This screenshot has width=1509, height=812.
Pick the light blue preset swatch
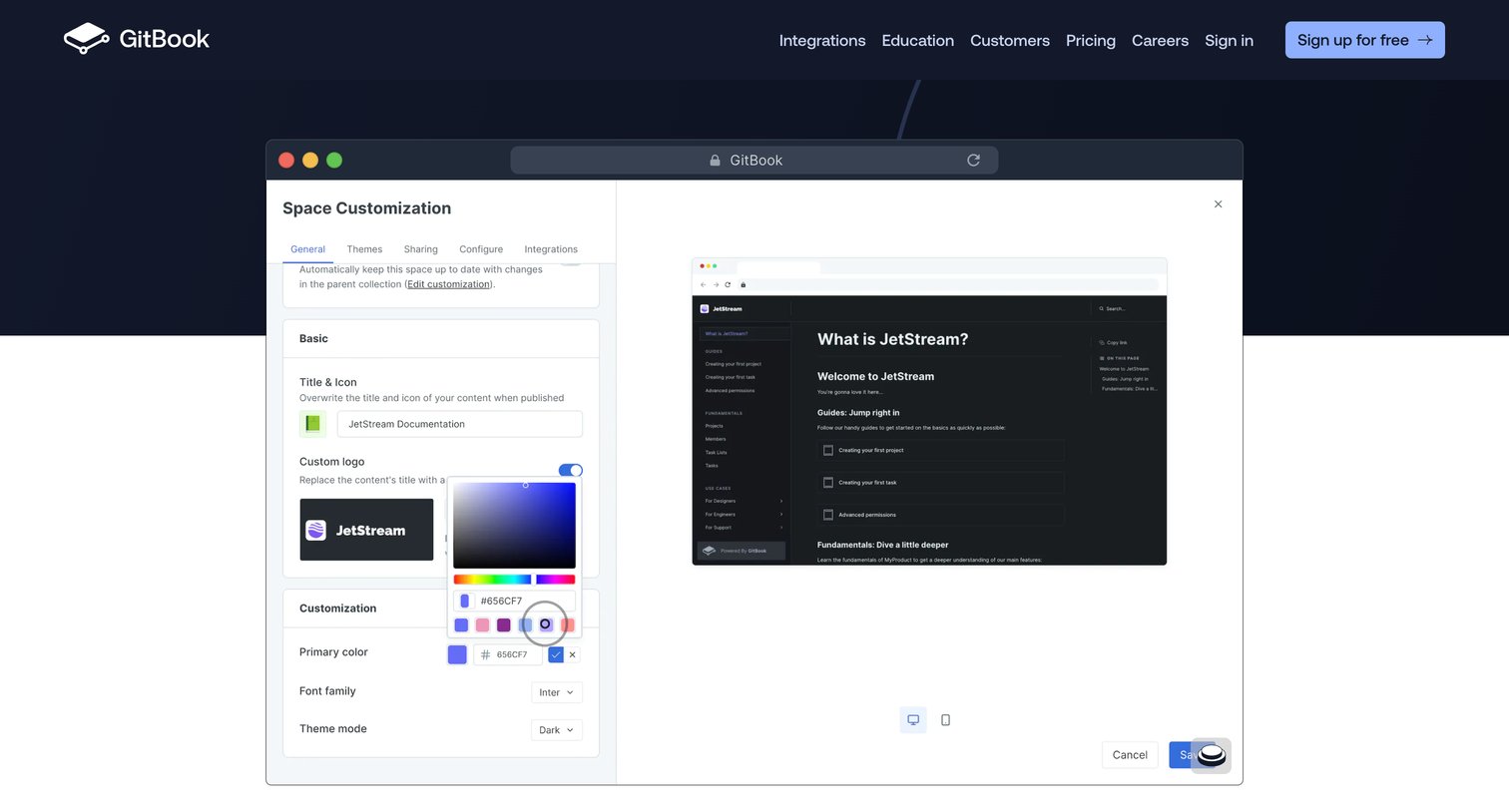coord(525,624)
